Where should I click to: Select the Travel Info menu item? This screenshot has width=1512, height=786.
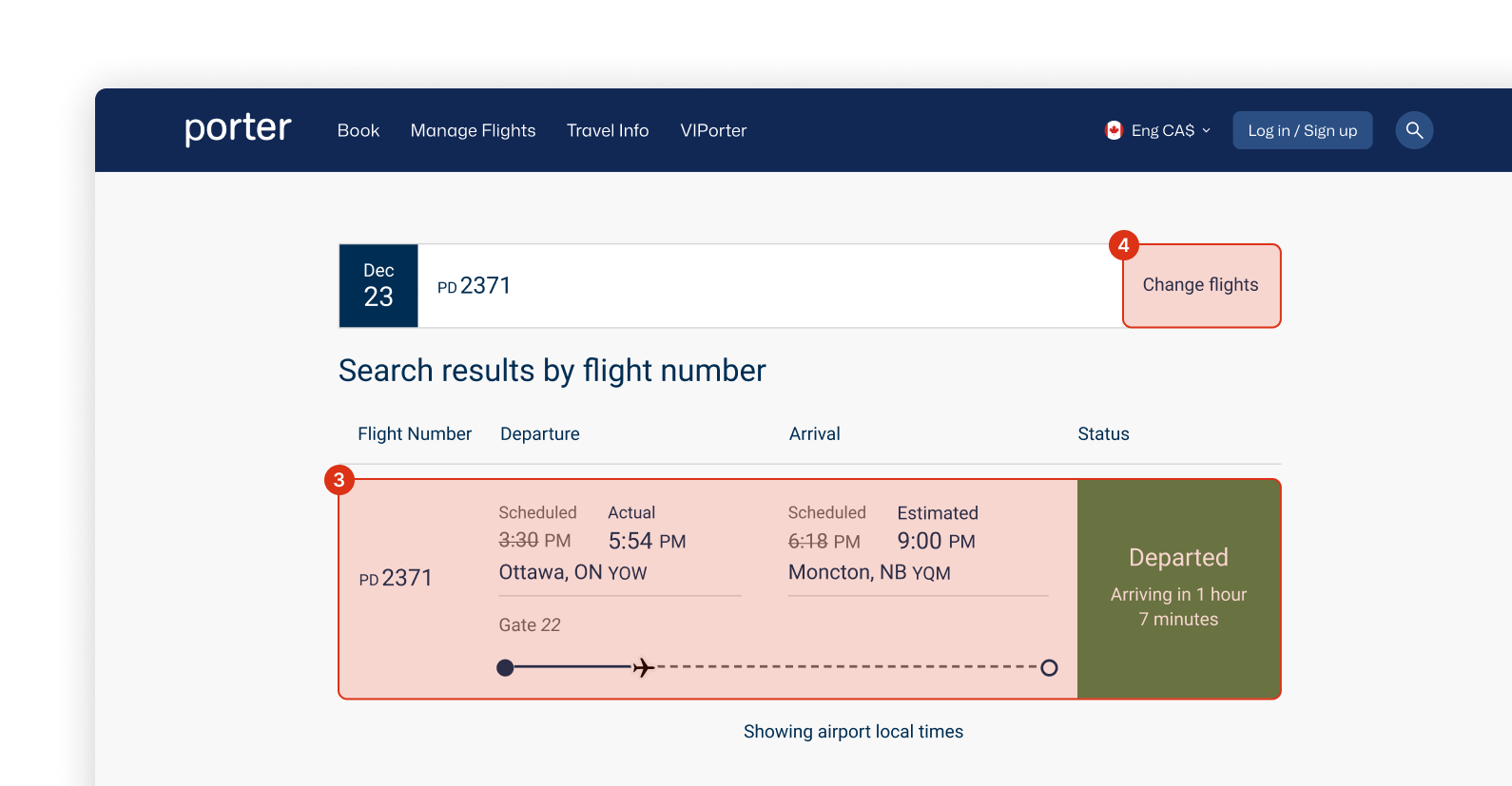tap(608, 130)
